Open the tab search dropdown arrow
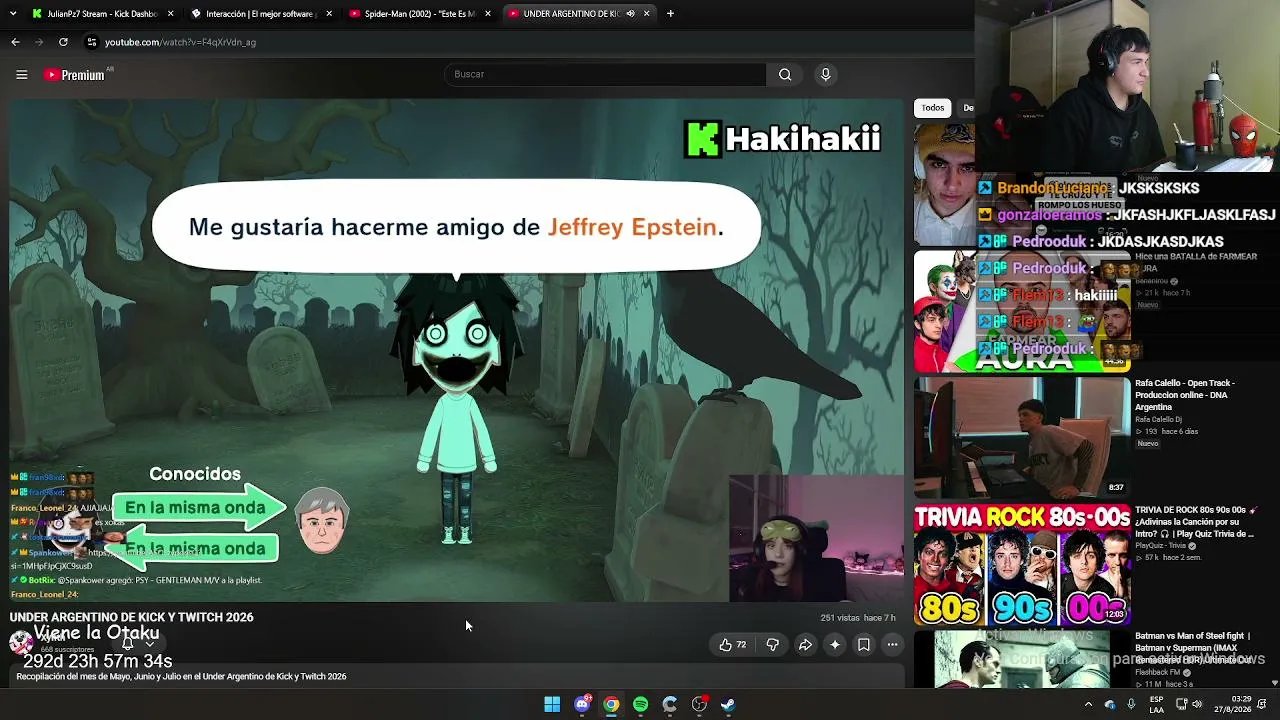Image resolution: width=1280 pixels, height=720 pixels. tap(12, 14)
